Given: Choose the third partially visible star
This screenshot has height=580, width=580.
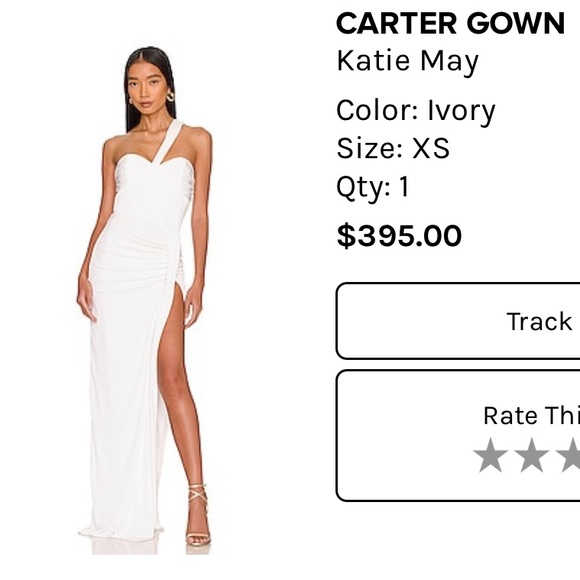Looking at the screenshot, I should point(570,455).
